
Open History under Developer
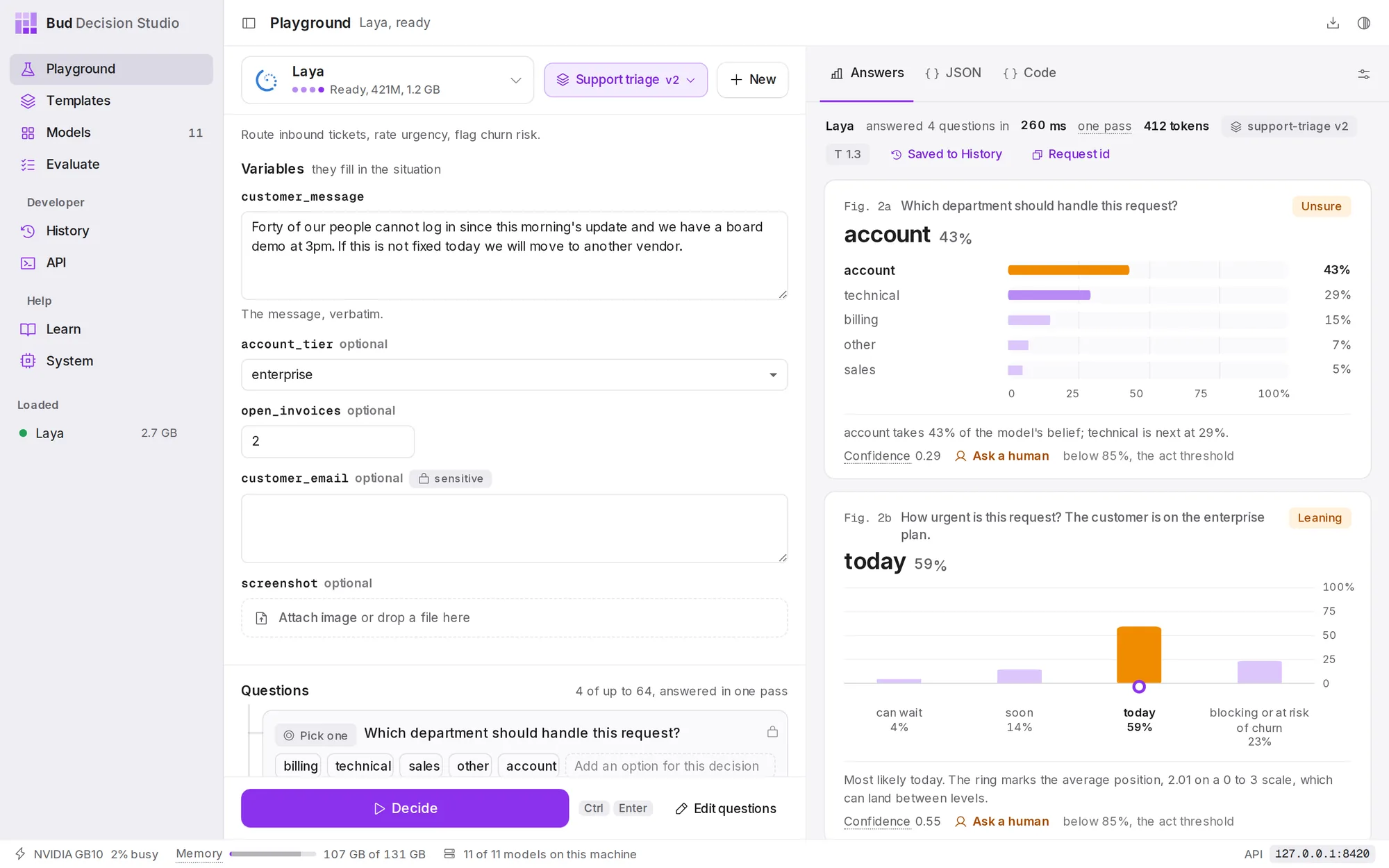pyautogui.click(x=111, y=231)
